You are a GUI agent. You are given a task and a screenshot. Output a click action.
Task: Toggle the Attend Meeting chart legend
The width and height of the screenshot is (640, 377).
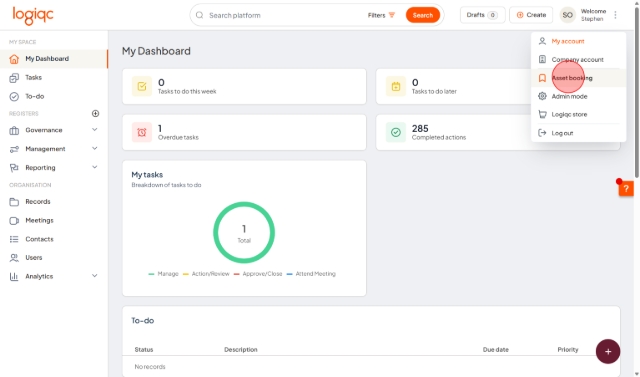click(x=311, y=274)
